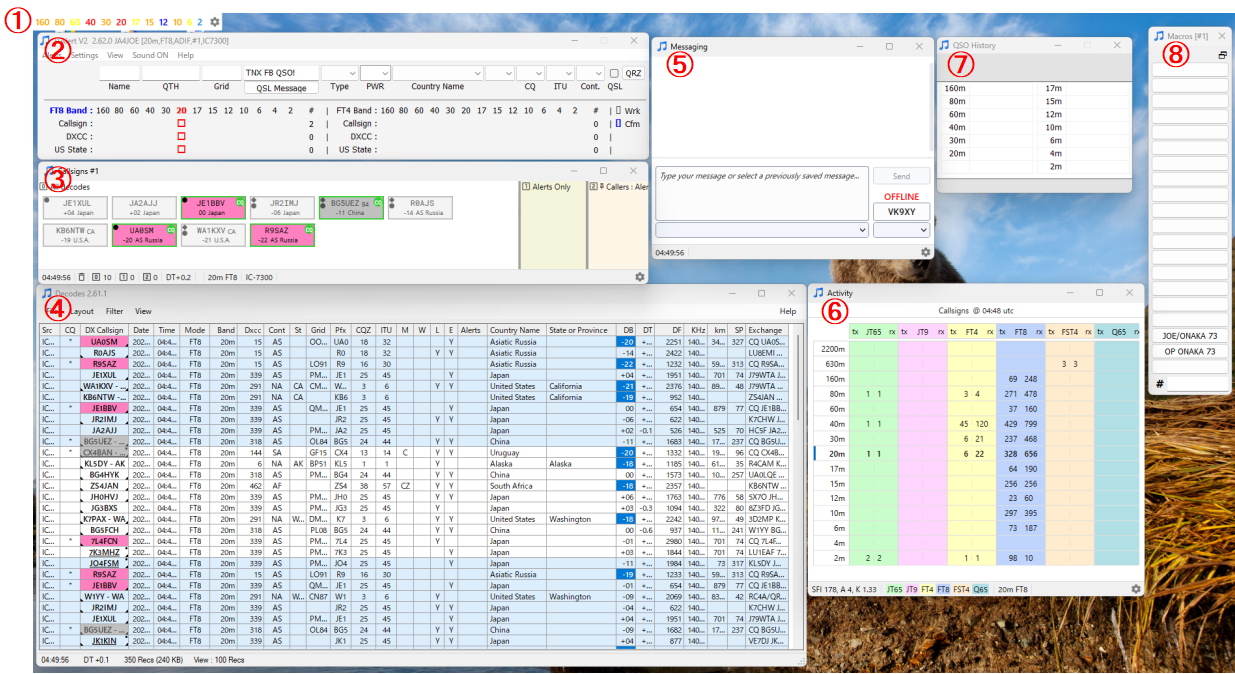Open the CQ zone dropdown
Viewport: 1235px width, 674px height.
(530, 73)
